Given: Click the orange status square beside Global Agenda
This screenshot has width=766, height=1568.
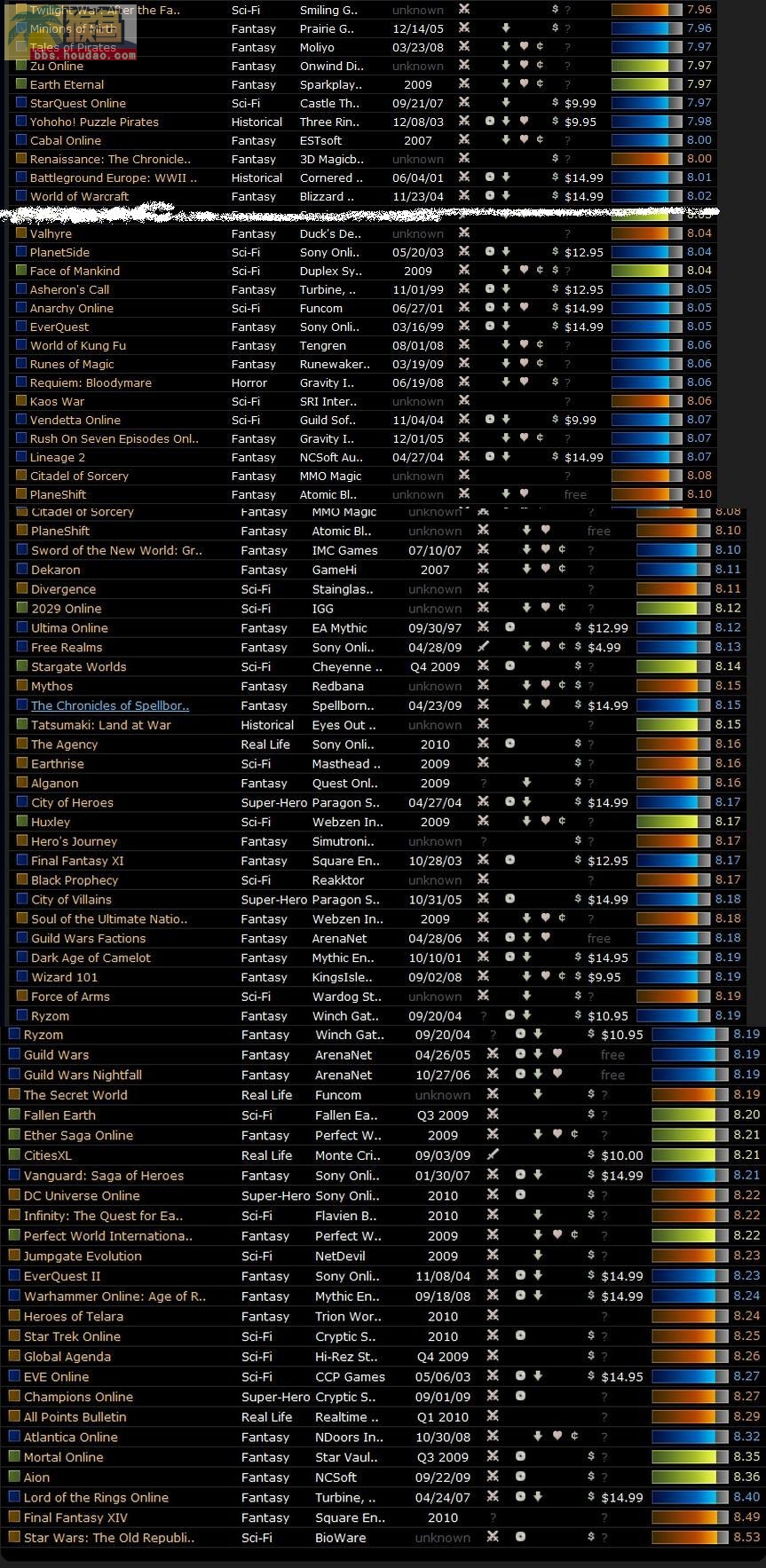Looking at the screenshot, I should tap(14, 1356).
